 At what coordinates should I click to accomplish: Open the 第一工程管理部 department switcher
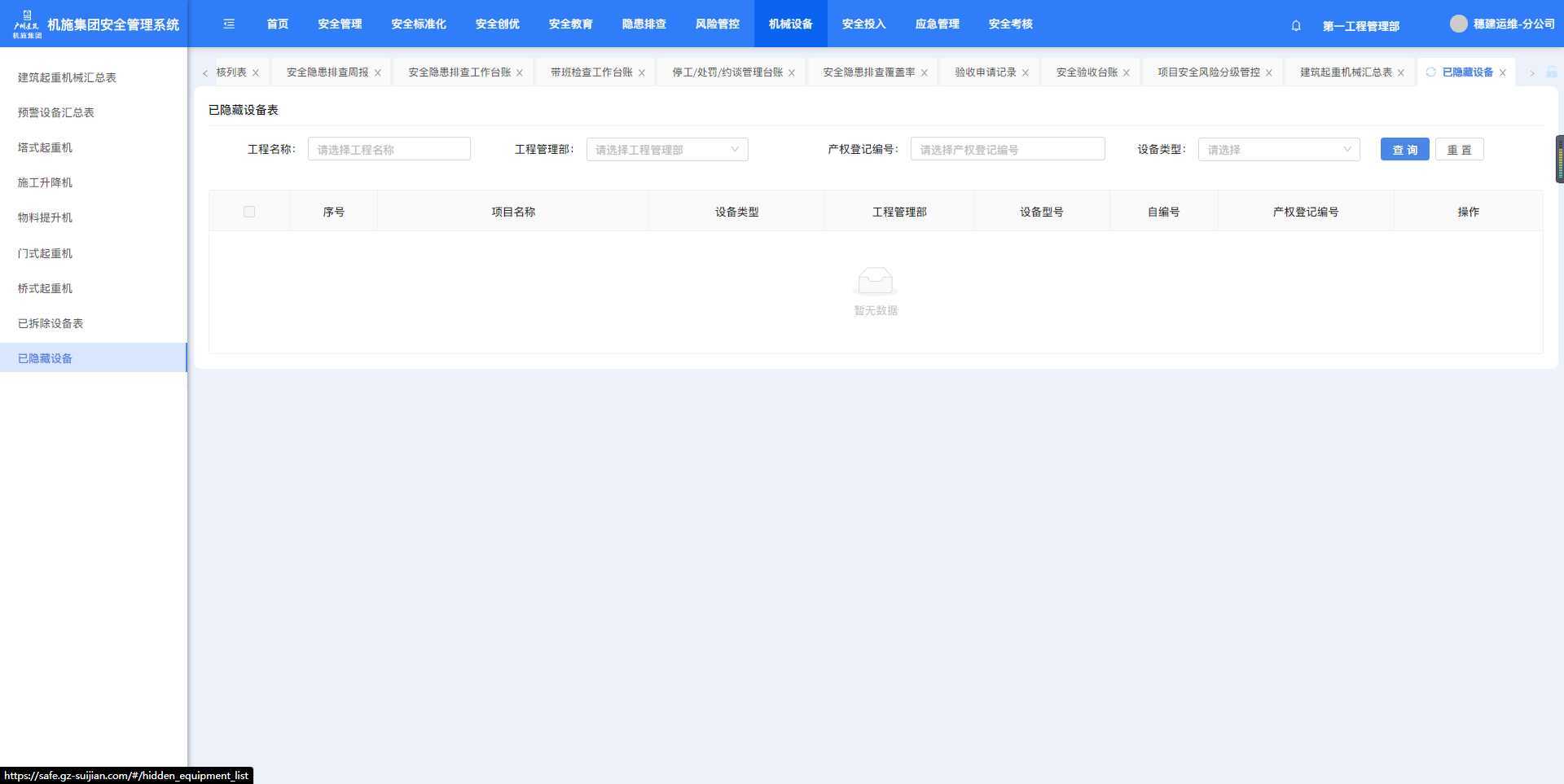(1360, 26)
